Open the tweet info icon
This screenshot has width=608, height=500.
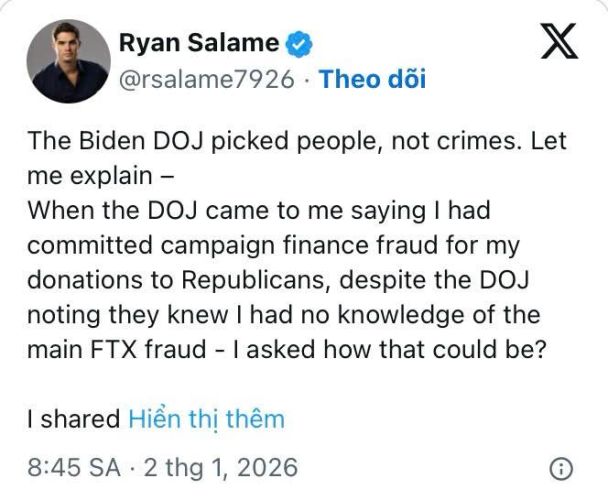point(561,468)
